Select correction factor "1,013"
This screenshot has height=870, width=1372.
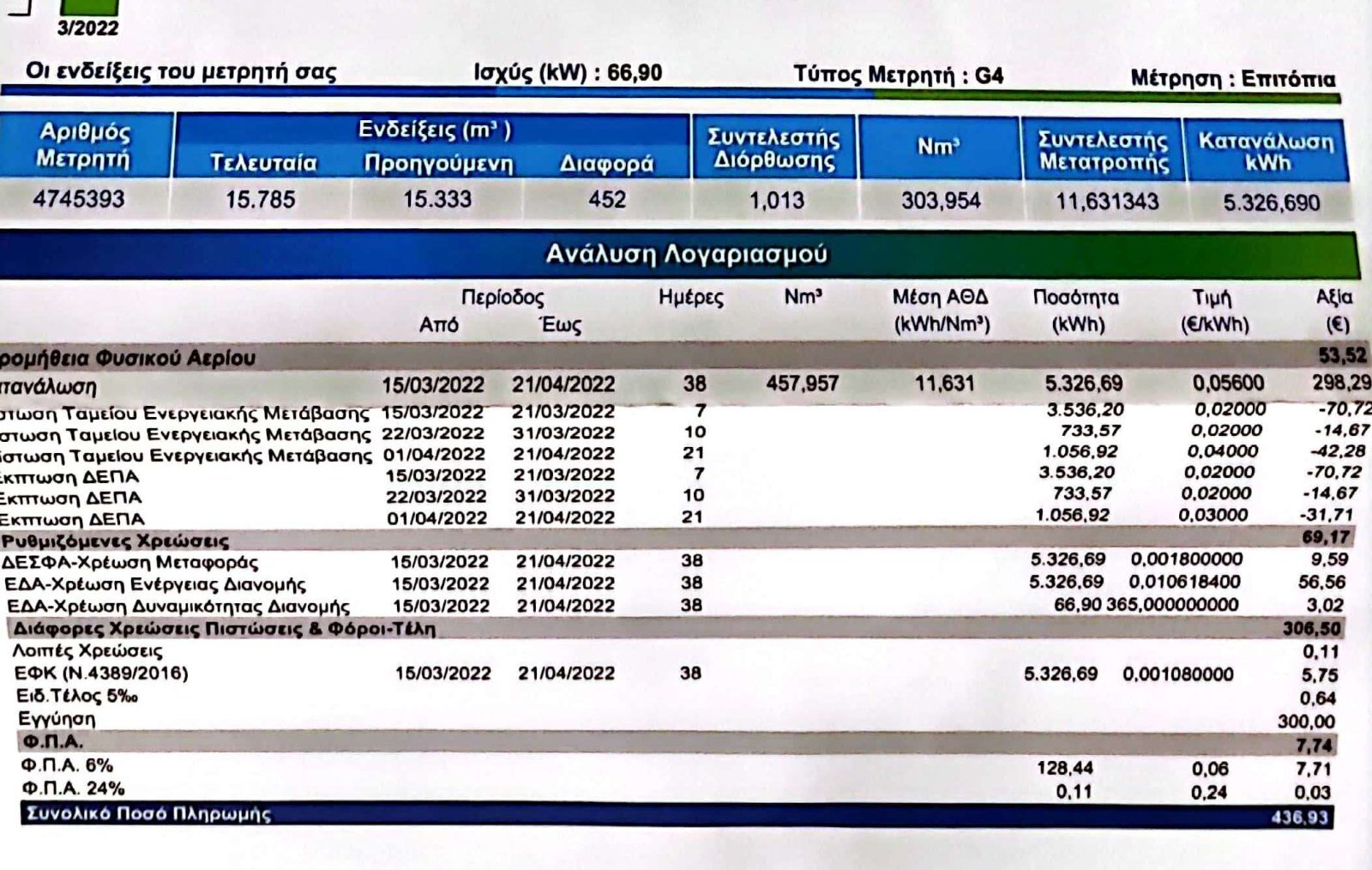click(x=777, y=201)
